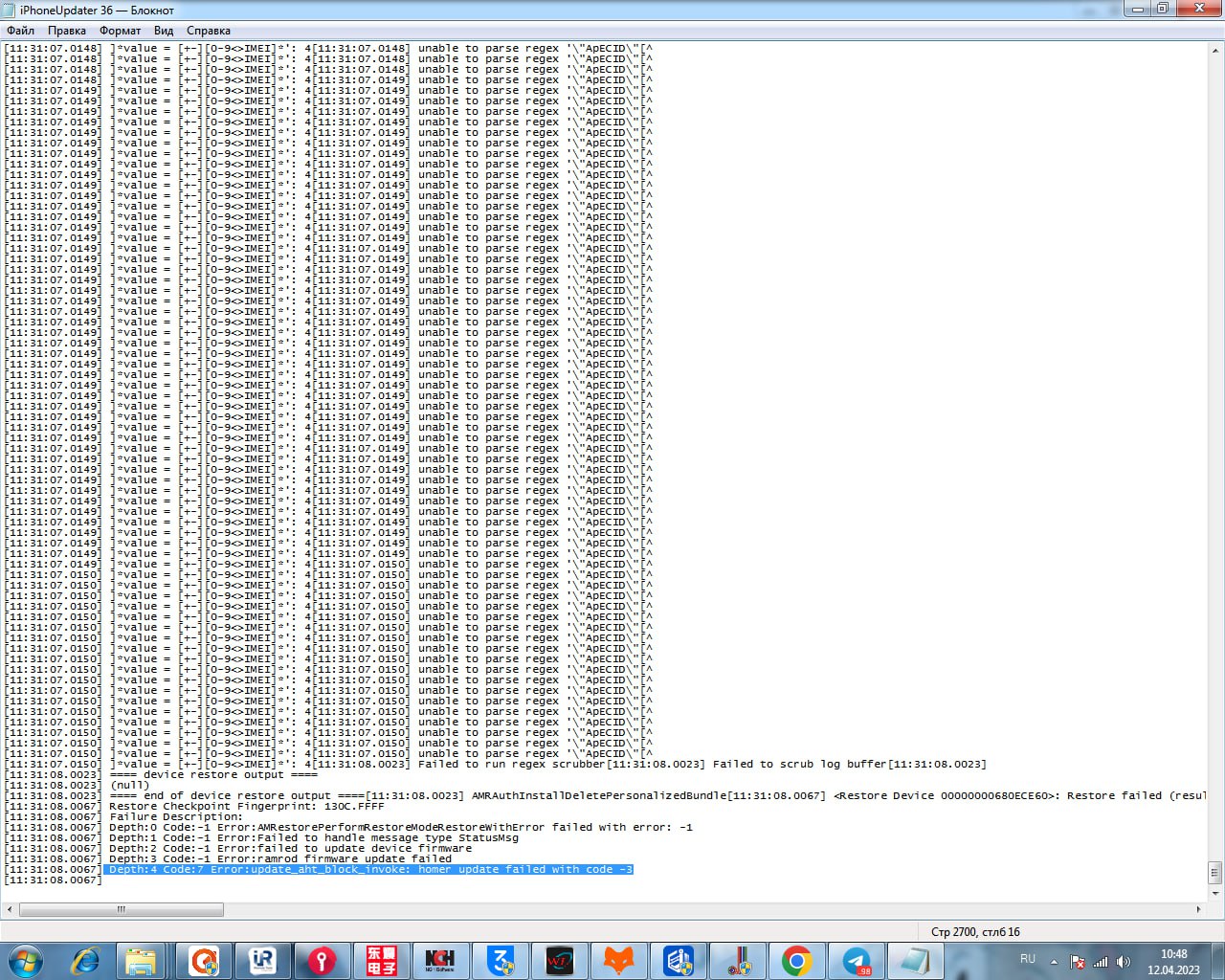Image resolution: width=1225 pixels, height=980 pixels.
Task: Open the red circular key icon app
Action: point(322,961)
